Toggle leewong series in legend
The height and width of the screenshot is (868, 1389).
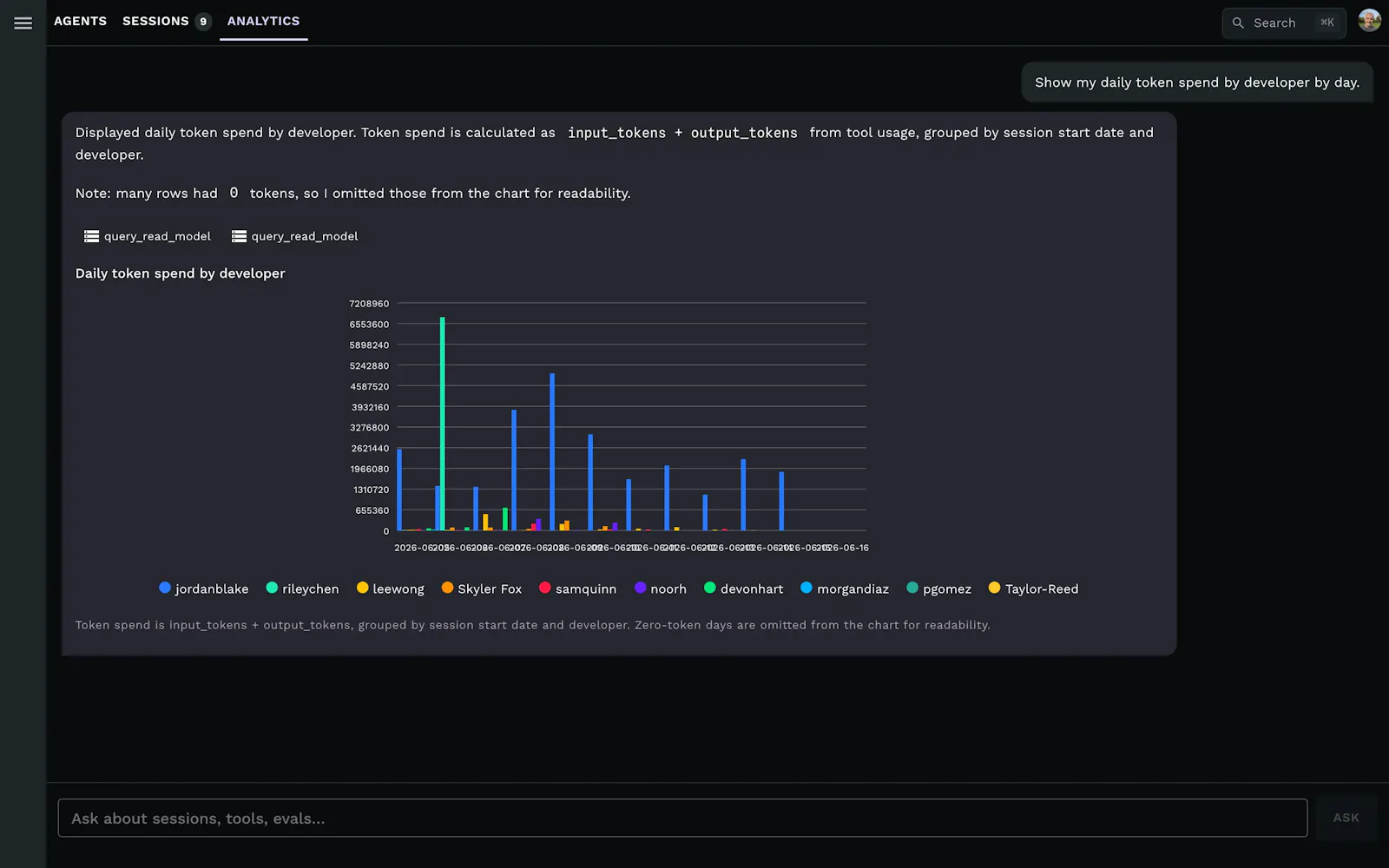tap(391, 589)
